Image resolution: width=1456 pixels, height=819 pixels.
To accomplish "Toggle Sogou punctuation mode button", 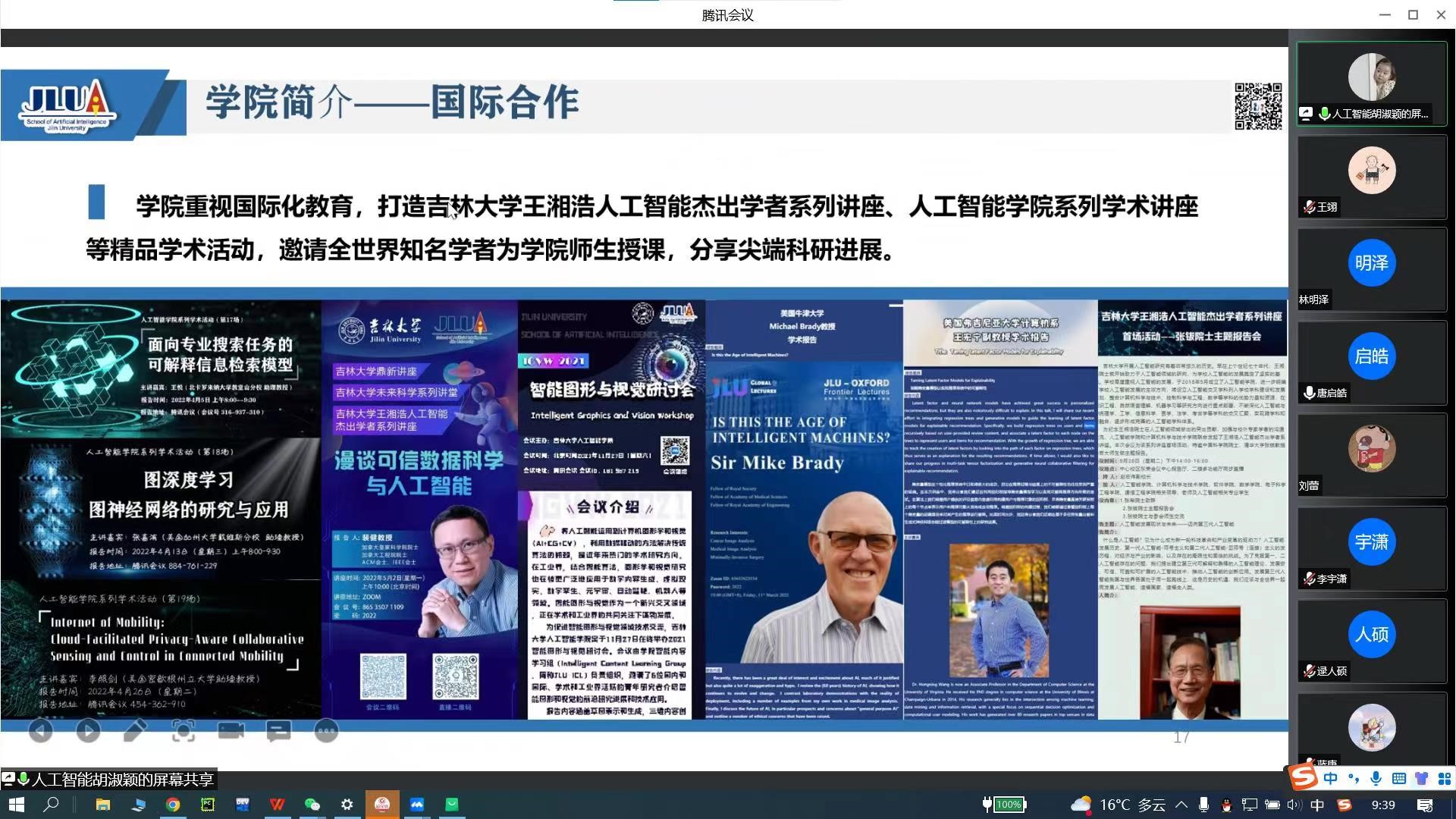I will point(1354,779).
